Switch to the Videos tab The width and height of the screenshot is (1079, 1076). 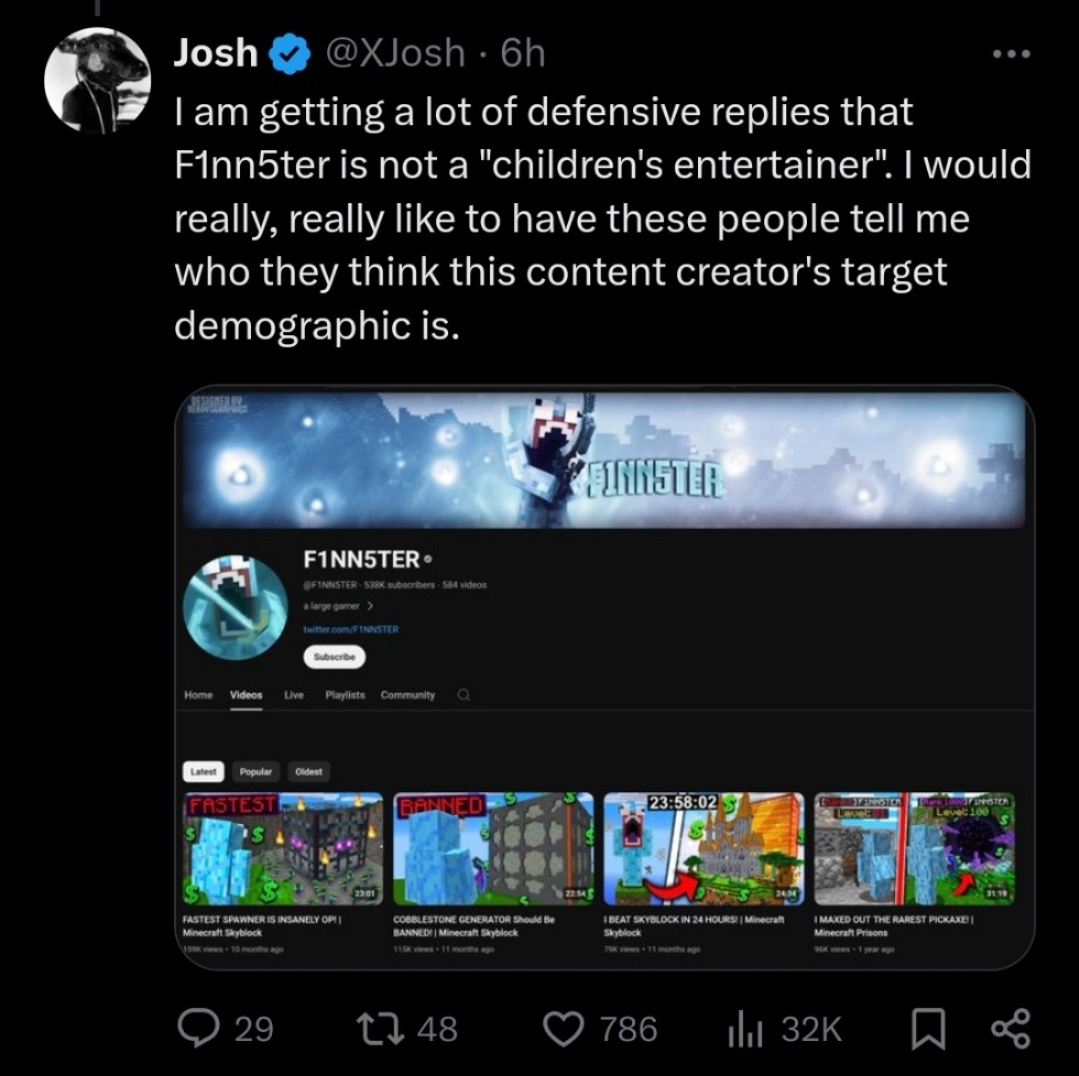pos(246,695)
